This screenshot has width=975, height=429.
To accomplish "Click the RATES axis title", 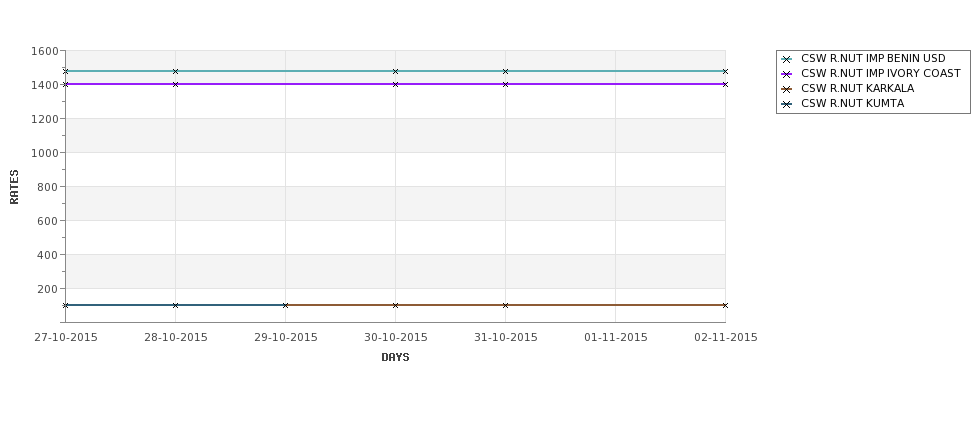I will point(15,186).
